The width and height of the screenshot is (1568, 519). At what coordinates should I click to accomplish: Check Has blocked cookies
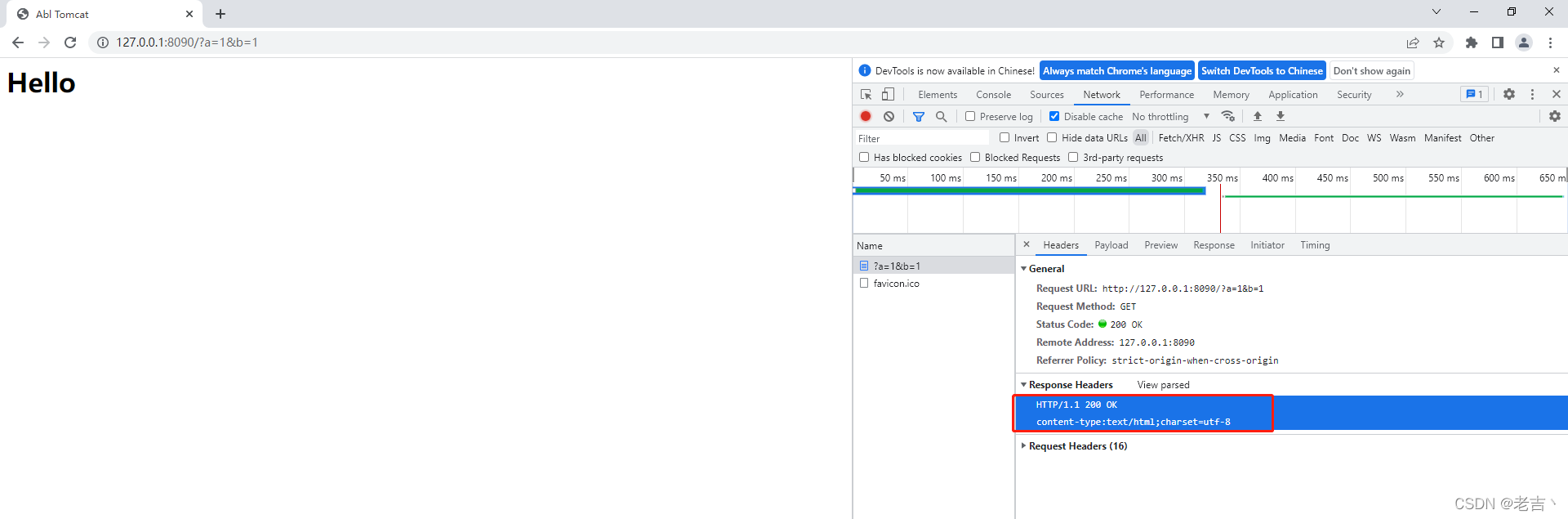[864, 158]
